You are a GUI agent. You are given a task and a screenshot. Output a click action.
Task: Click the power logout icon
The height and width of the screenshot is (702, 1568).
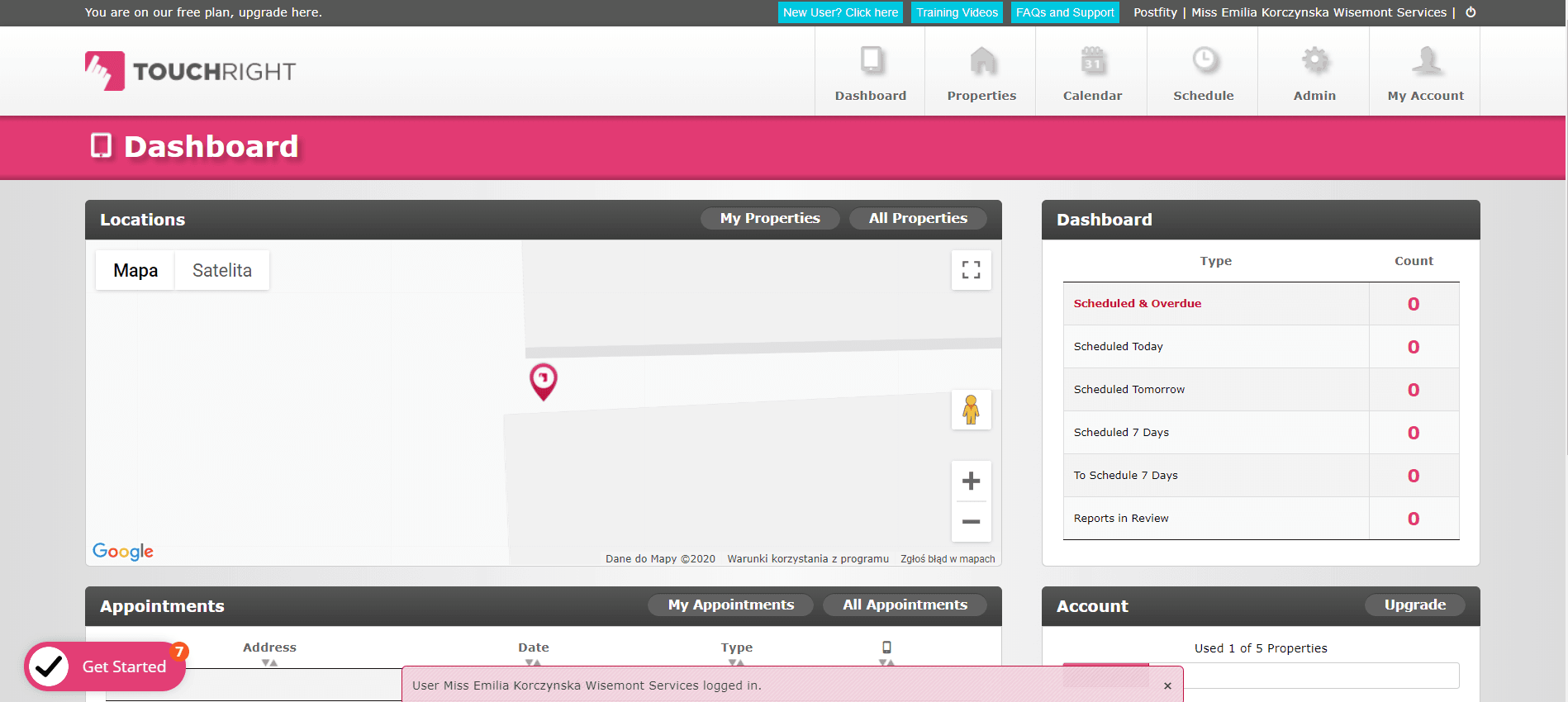1471,12
